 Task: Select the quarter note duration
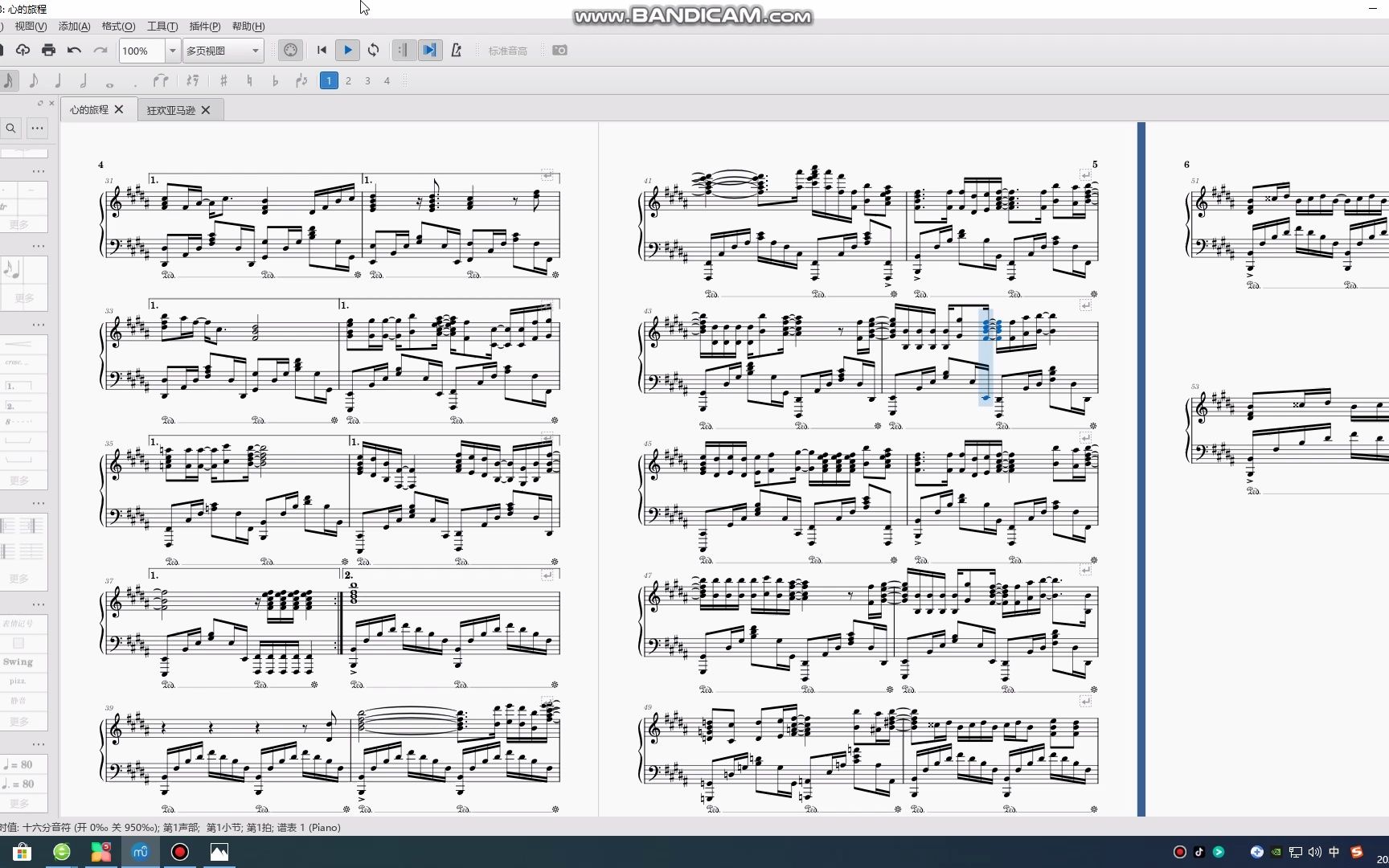pos(58,80)
